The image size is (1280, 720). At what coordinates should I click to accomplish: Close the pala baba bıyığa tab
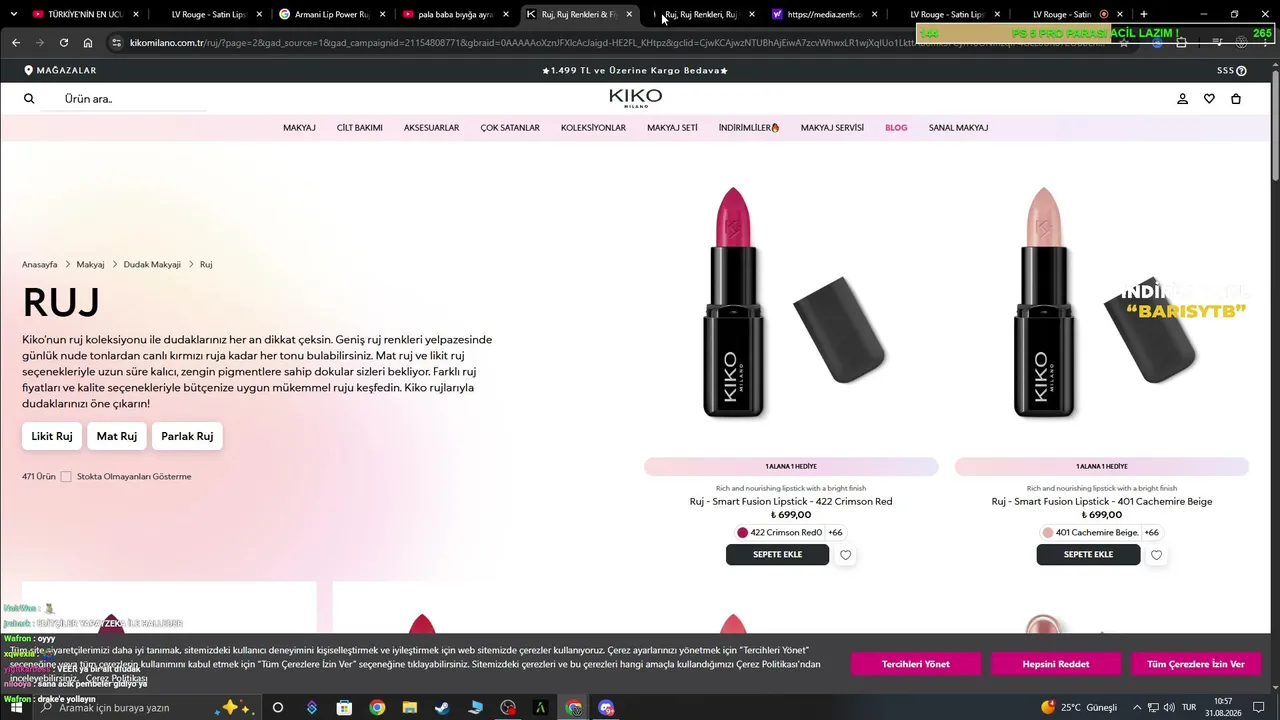click(506, 14)
